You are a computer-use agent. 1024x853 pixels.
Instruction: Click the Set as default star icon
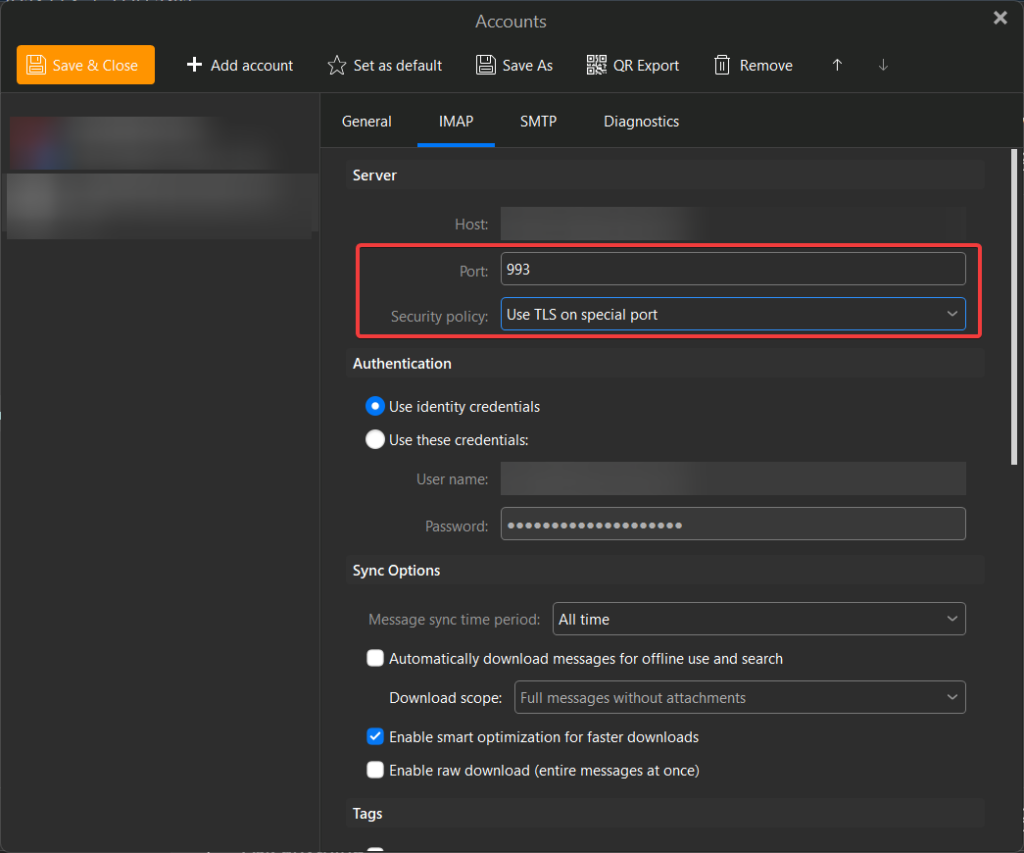point(337,65)
